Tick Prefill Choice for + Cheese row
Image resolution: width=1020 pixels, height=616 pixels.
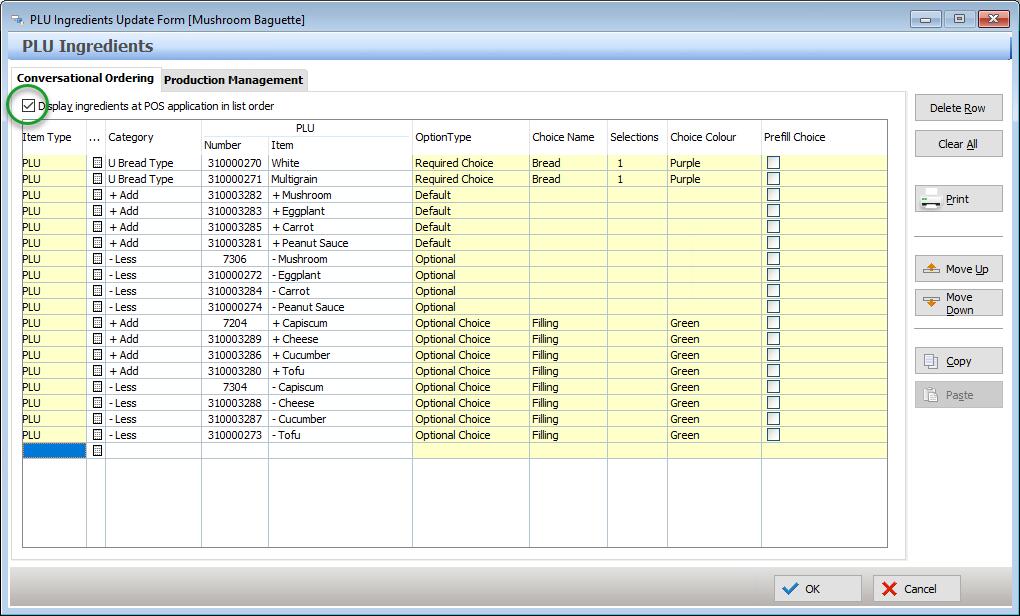pyautogui.click(x=773, y=339)
